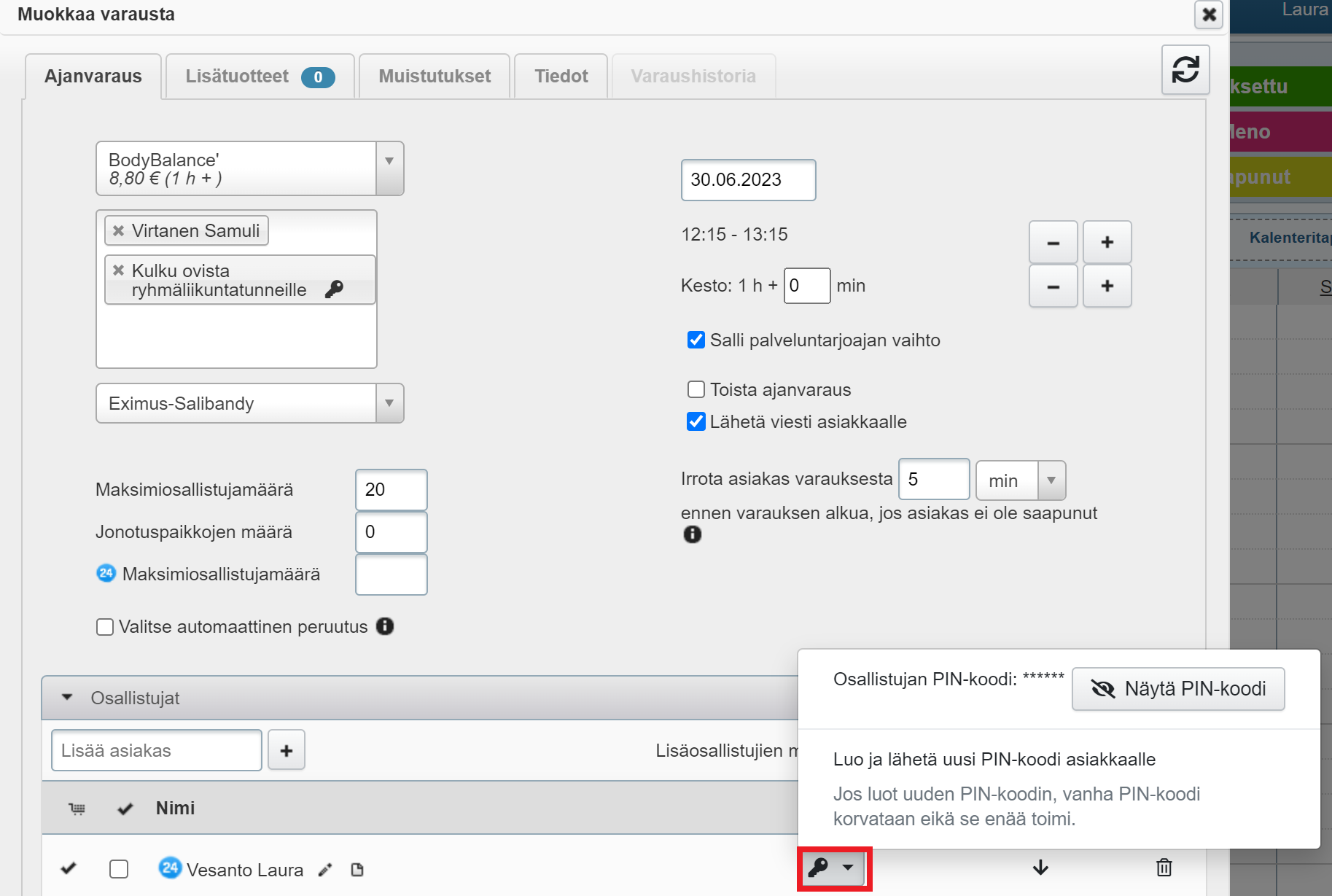
Task: Click info icon beside automaattinen peruutus
Action: [385, 626]
